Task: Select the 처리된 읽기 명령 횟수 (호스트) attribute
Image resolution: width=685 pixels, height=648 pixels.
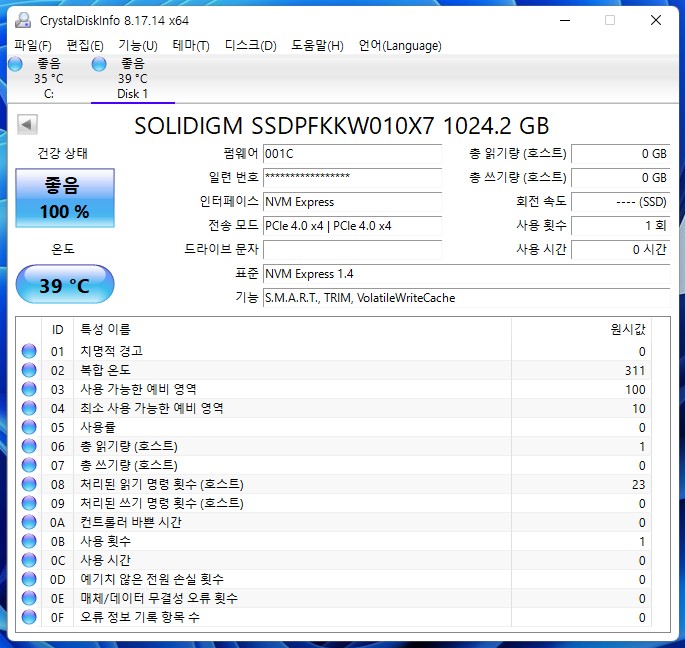Action: tap(162, 484)
